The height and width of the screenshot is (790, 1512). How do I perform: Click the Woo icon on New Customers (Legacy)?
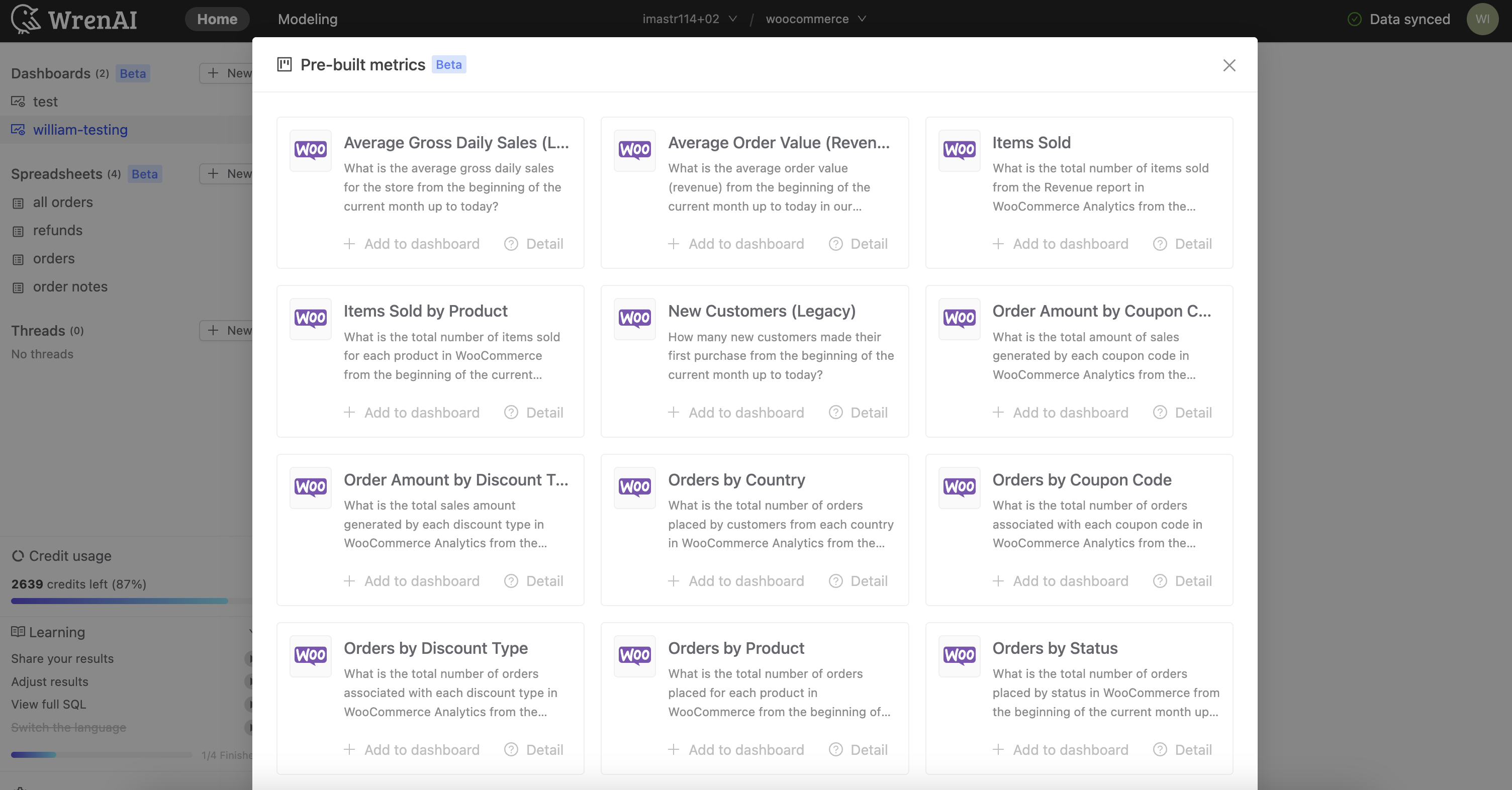pos(634,319)
